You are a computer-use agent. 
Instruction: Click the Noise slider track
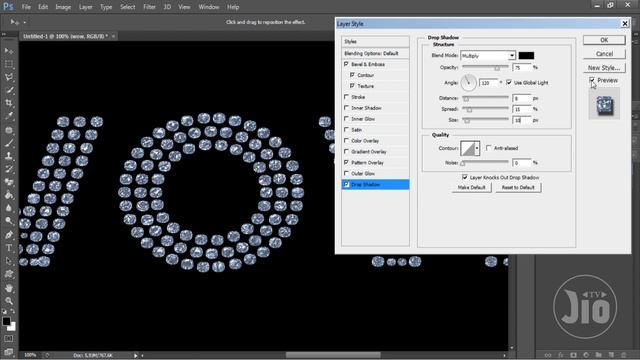tap(485, 162)
